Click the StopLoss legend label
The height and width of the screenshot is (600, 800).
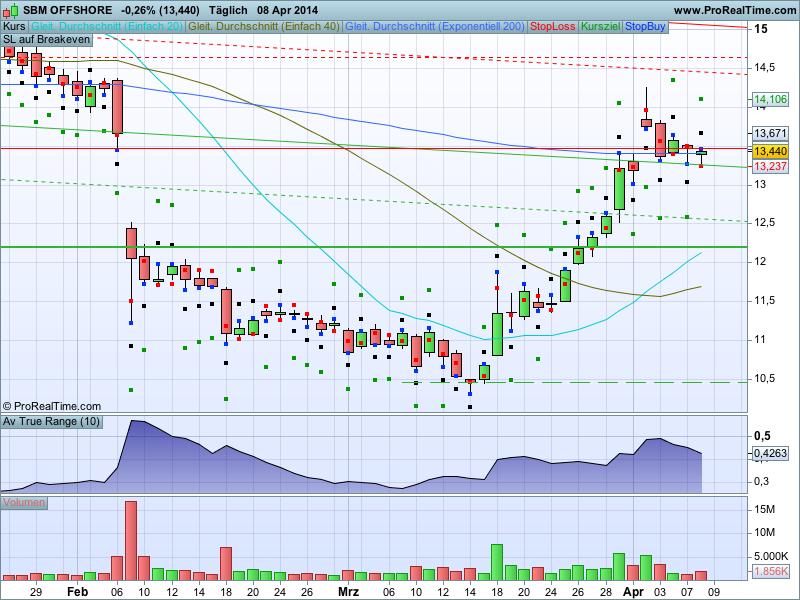tap(553, 27)
